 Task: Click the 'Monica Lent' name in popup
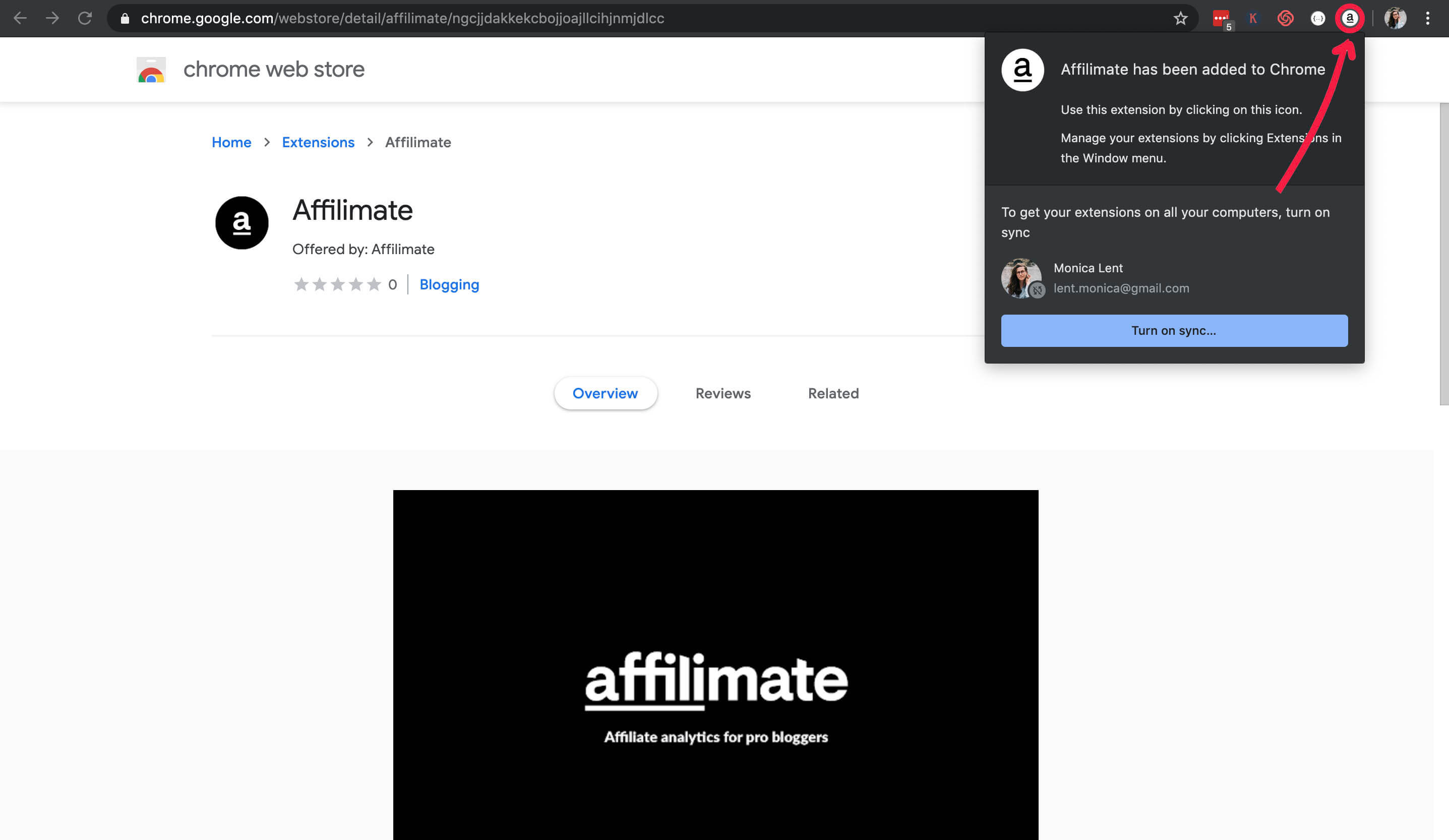(x=1088, y=268)
